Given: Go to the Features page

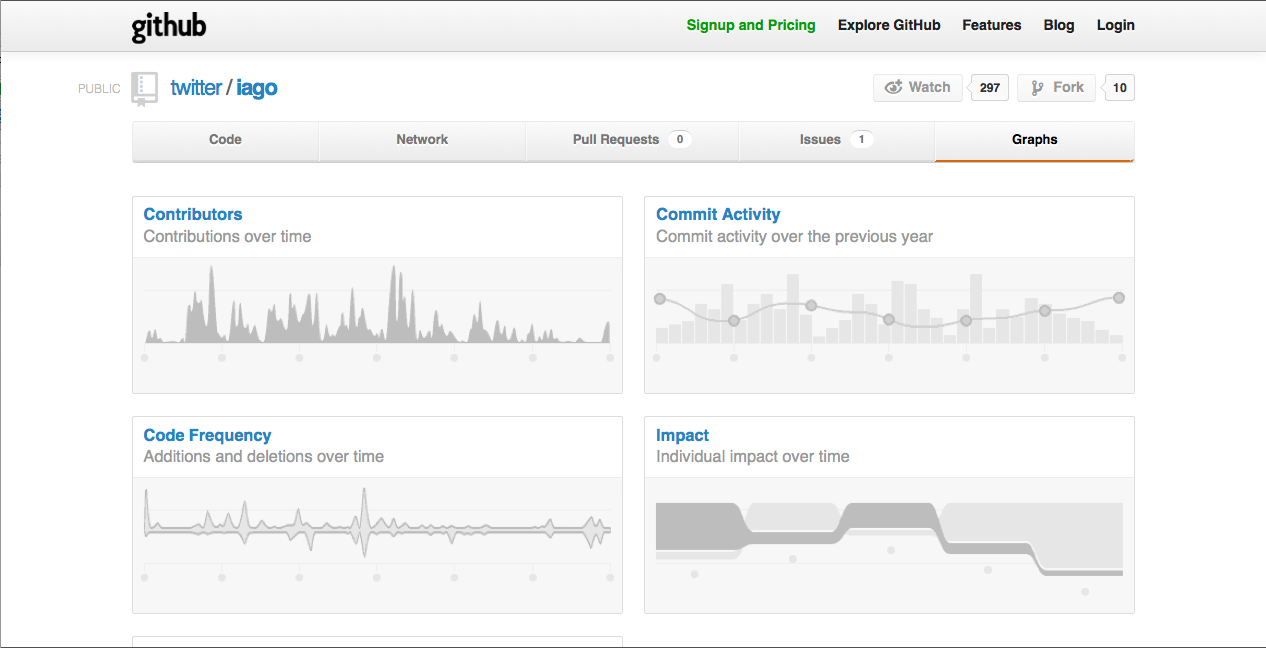Looking at the screenshot, I should [x=992, y=25].
